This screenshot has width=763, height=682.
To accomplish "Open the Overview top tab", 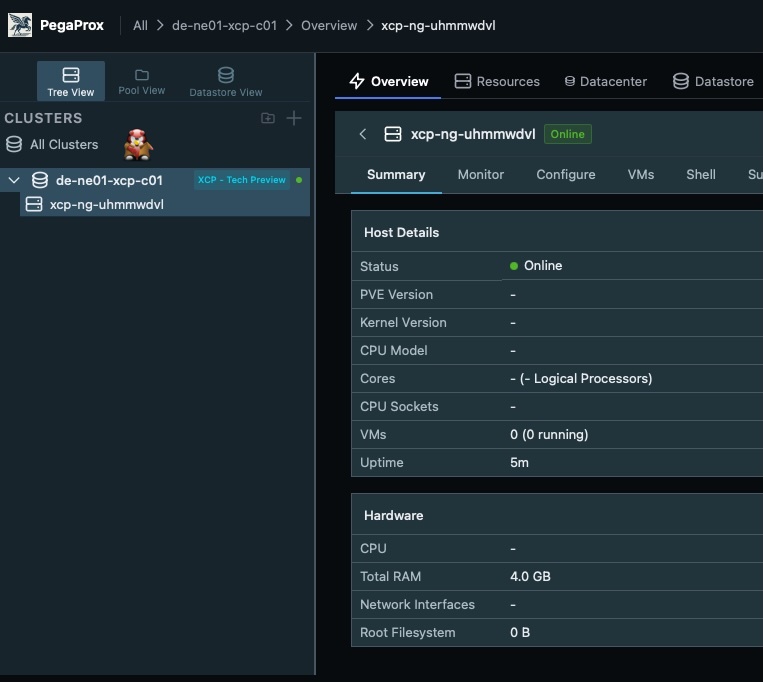I will 388,81.
